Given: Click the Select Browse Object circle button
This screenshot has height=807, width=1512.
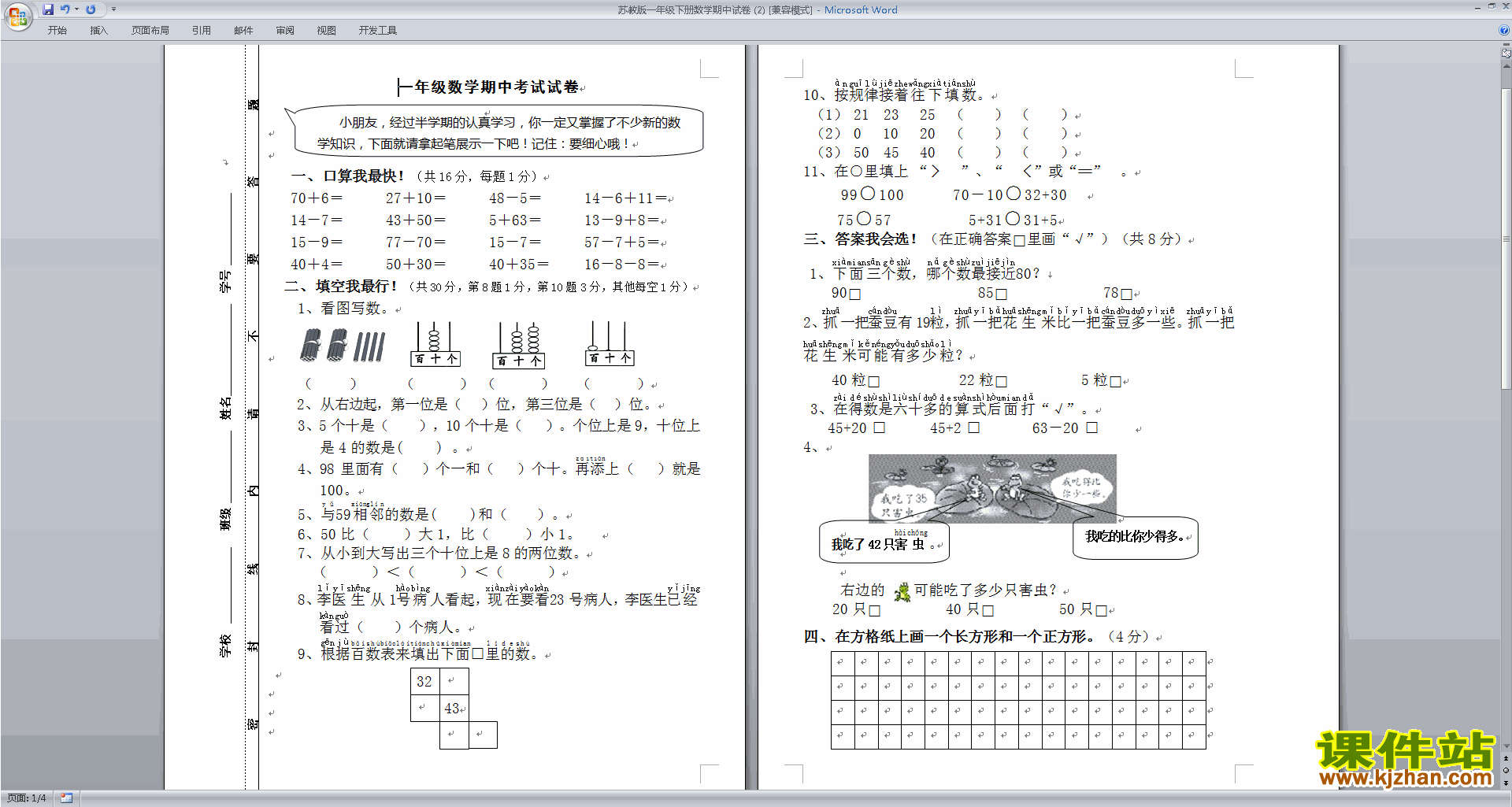Looking at the screenshot, I should click(x=1506, y=771).
